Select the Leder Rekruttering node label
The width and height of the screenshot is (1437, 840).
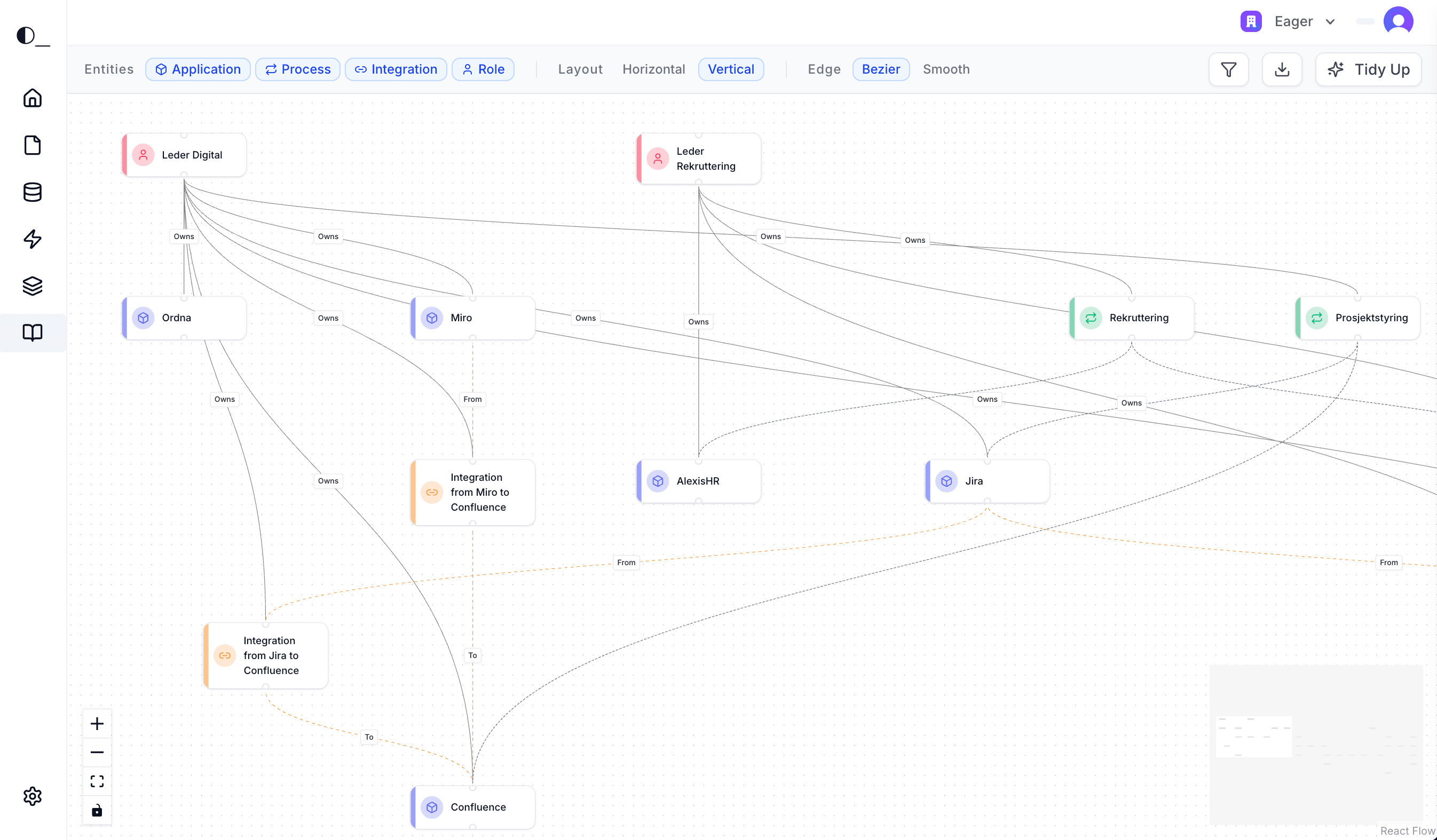point(706,159)
